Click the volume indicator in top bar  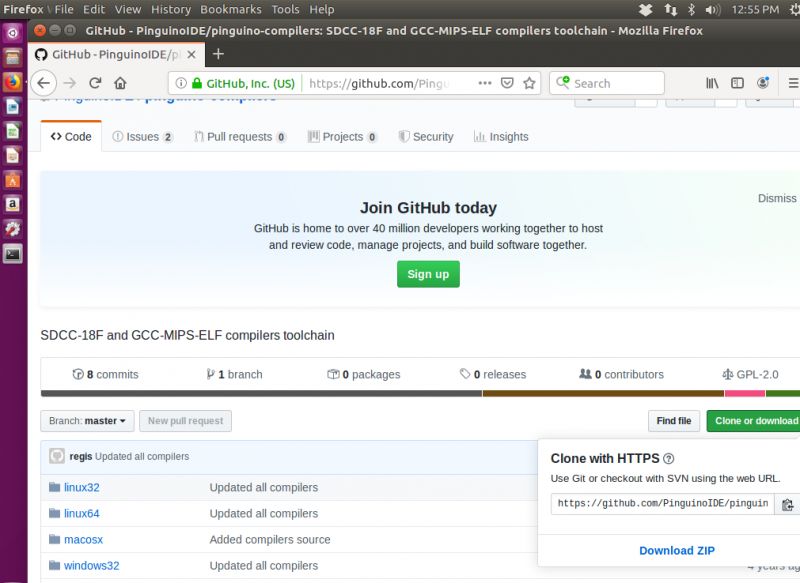click(713, 9)
